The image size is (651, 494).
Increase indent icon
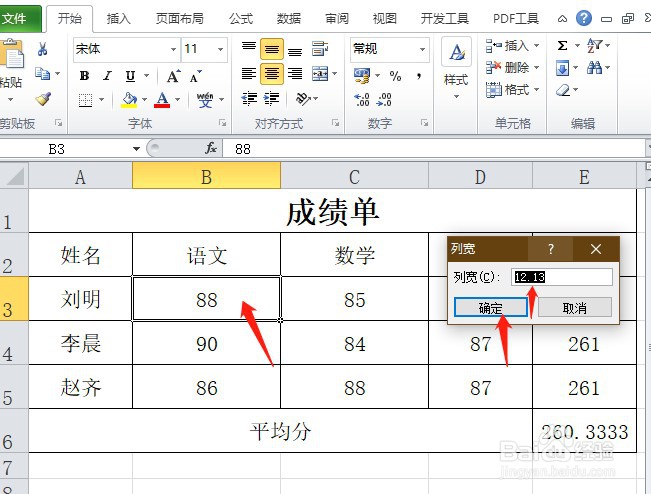(272, 99)
